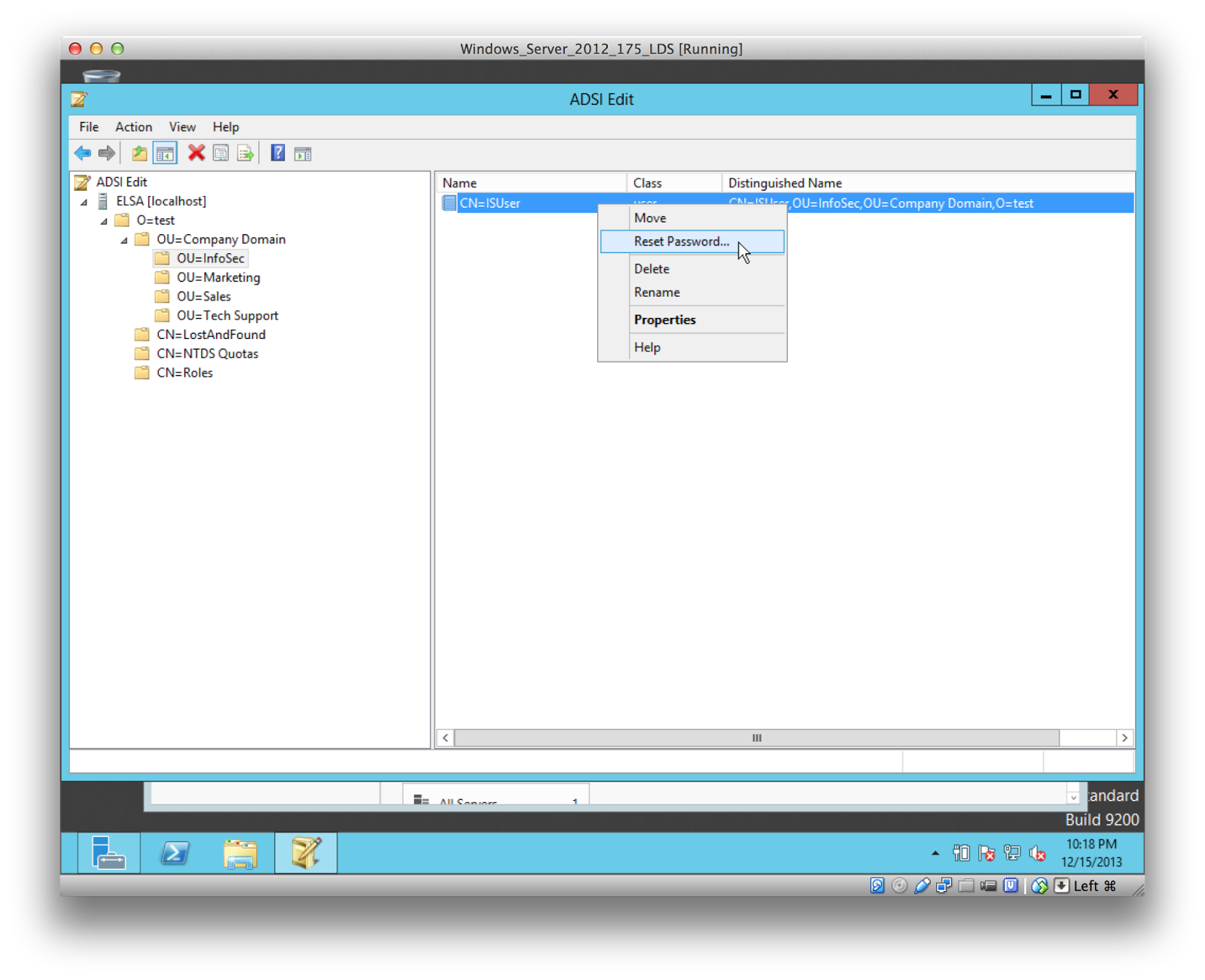Click the power plug battery tray icon

click(961, 853)
